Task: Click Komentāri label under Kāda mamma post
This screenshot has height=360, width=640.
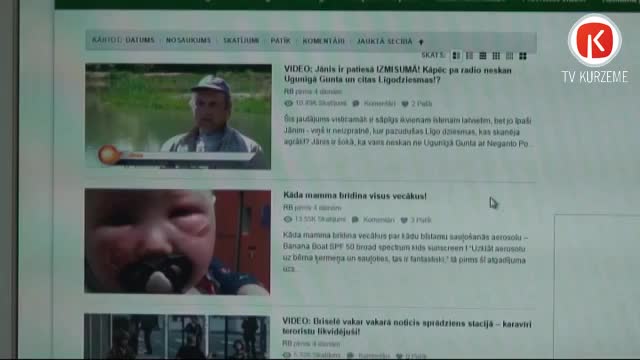Action: (x=378, y=220)
